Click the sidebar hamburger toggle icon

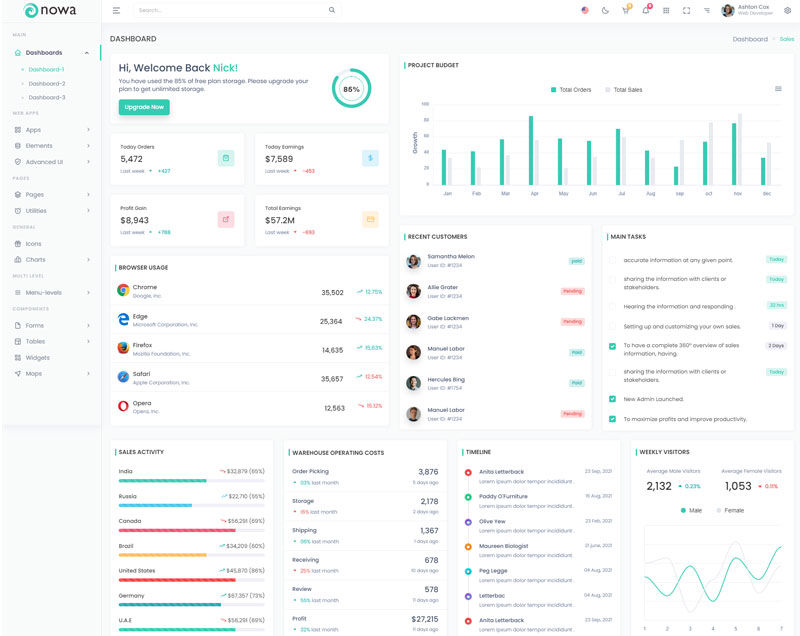coord(116,10)
